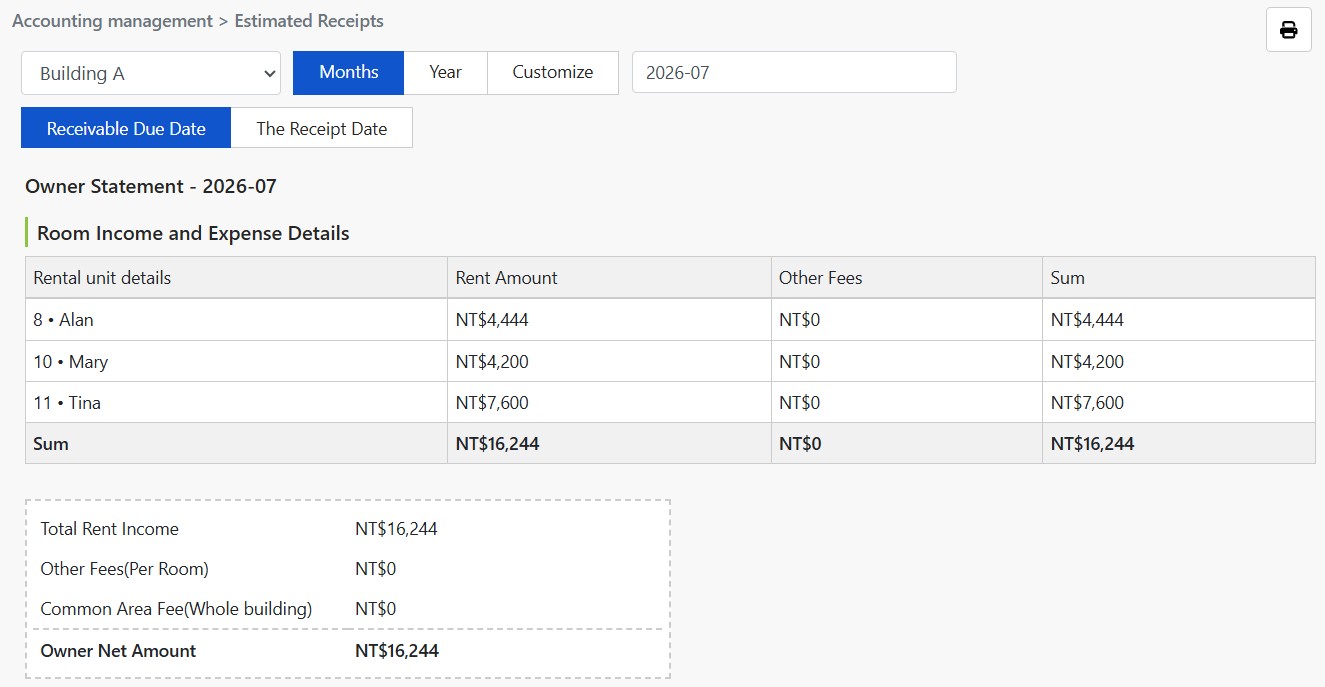Select Receivable Due Date tab
The image size is (1325, 687).
tap(126, 128)
